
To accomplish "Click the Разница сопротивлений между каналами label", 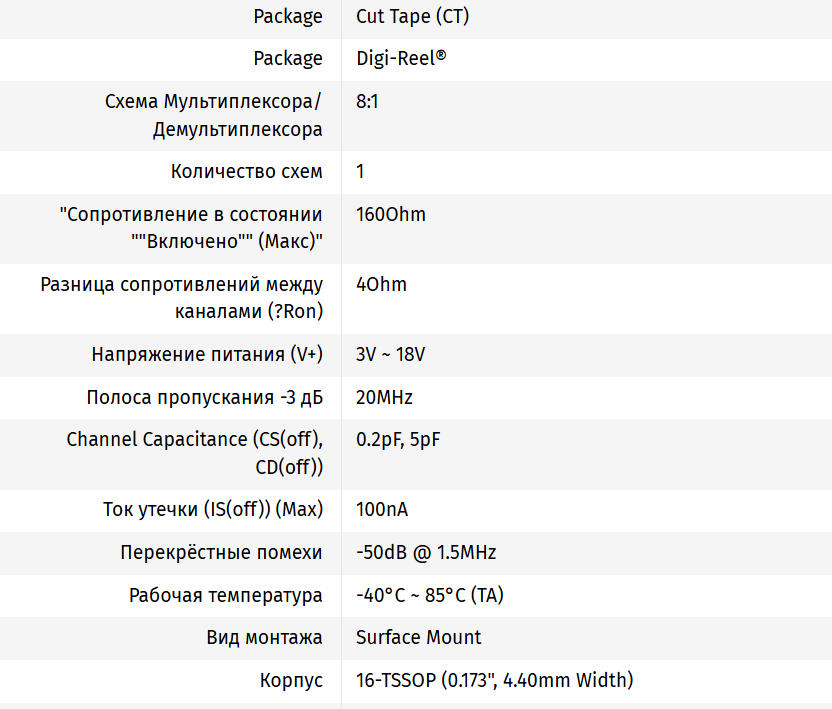I will pyautogui.click(x=181, y=298).
